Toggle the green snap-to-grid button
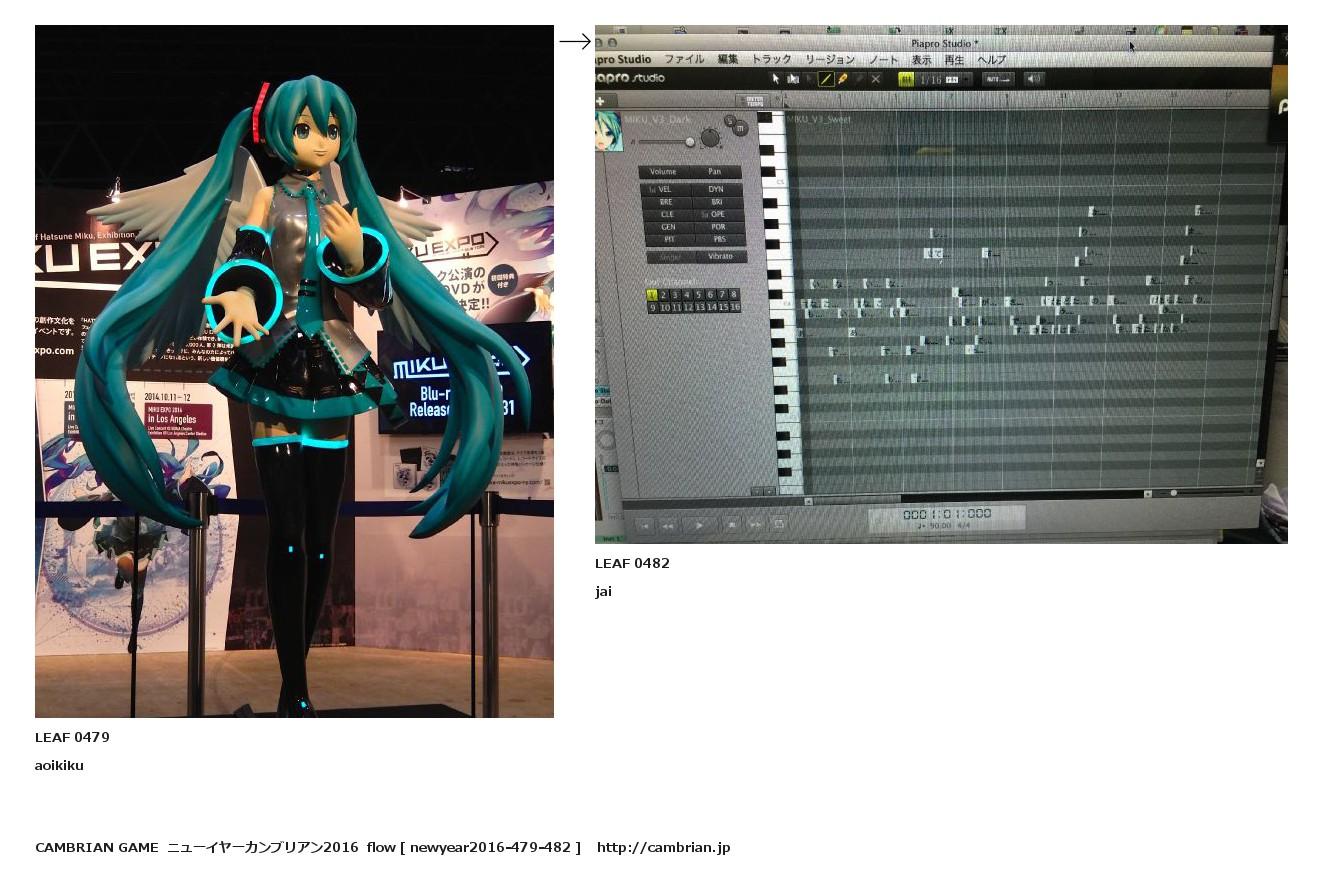The width and height of the screenshot is (1323, 872). coord(906,79)
